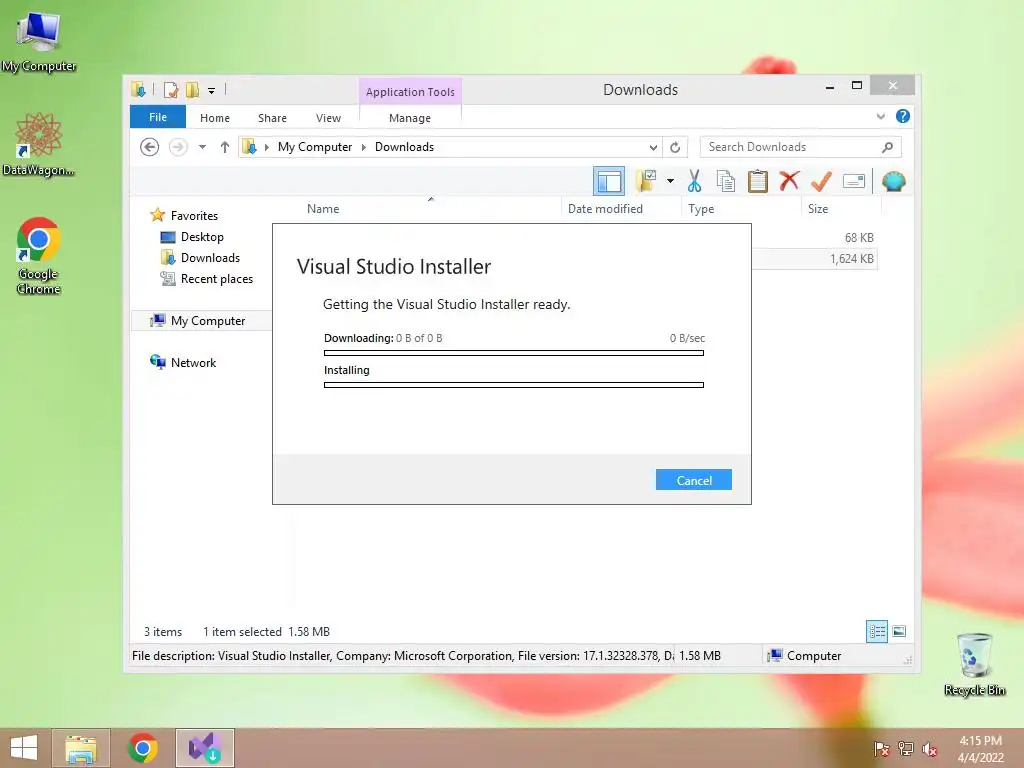Open the folder options dropdown arrow

click(x=670, y=181)
